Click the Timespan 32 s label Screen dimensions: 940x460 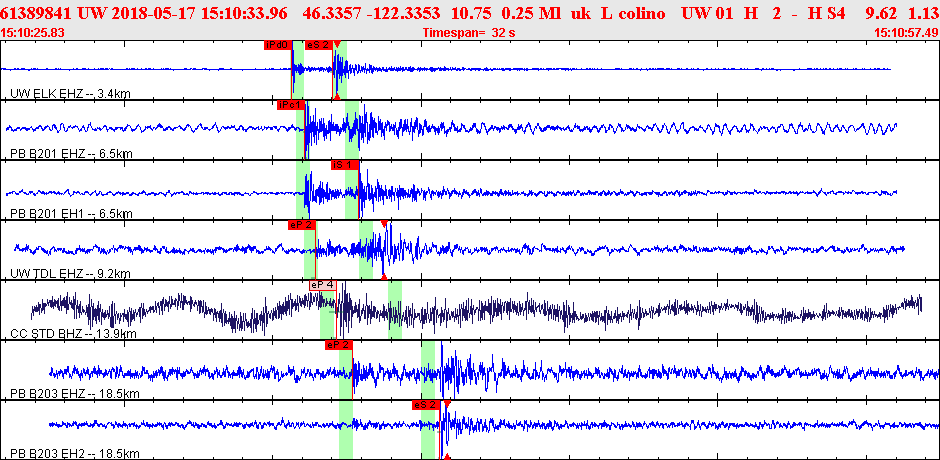coord(470,33)
